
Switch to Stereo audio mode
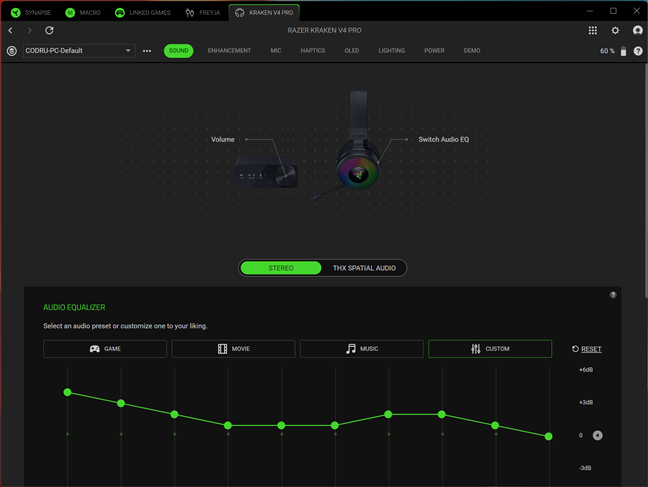click(x=281, y=268)
